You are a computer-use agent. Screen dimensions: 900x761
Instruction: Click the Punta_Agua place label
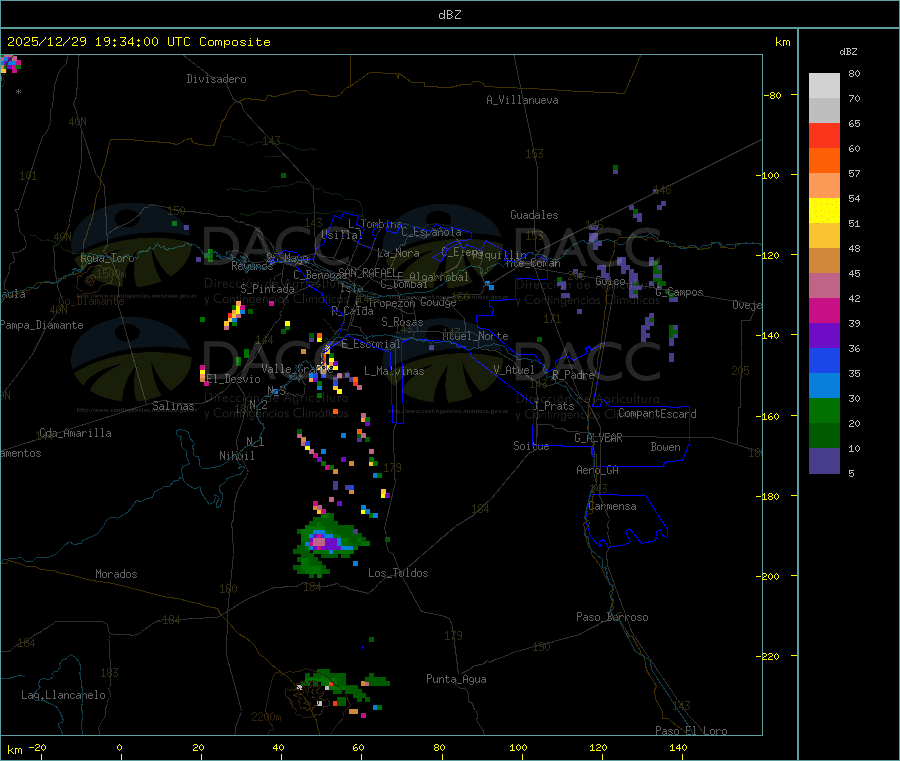(456, 680)
